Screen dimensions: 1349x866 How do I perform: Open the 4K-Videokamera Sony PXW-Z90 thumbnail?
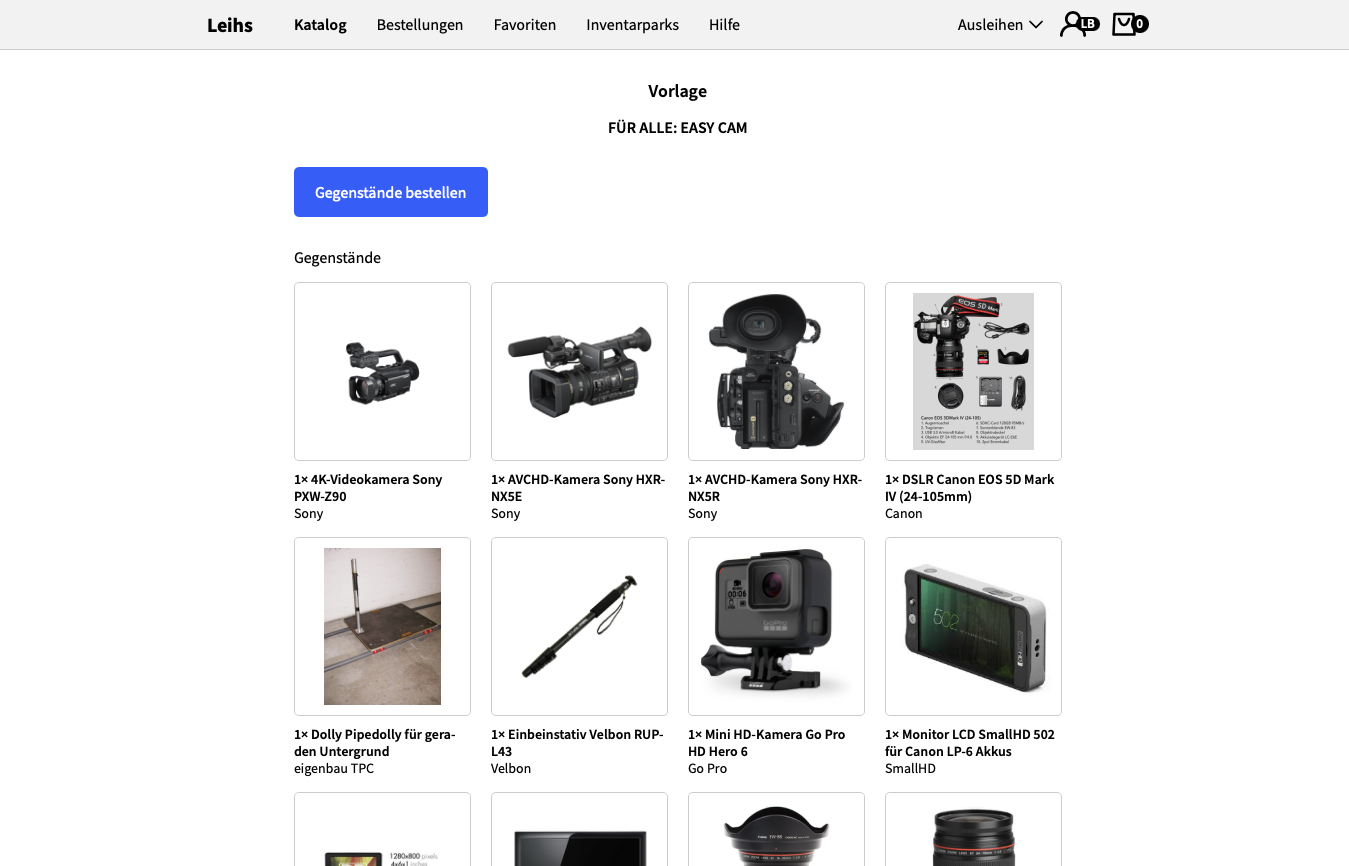click(382, 371)
